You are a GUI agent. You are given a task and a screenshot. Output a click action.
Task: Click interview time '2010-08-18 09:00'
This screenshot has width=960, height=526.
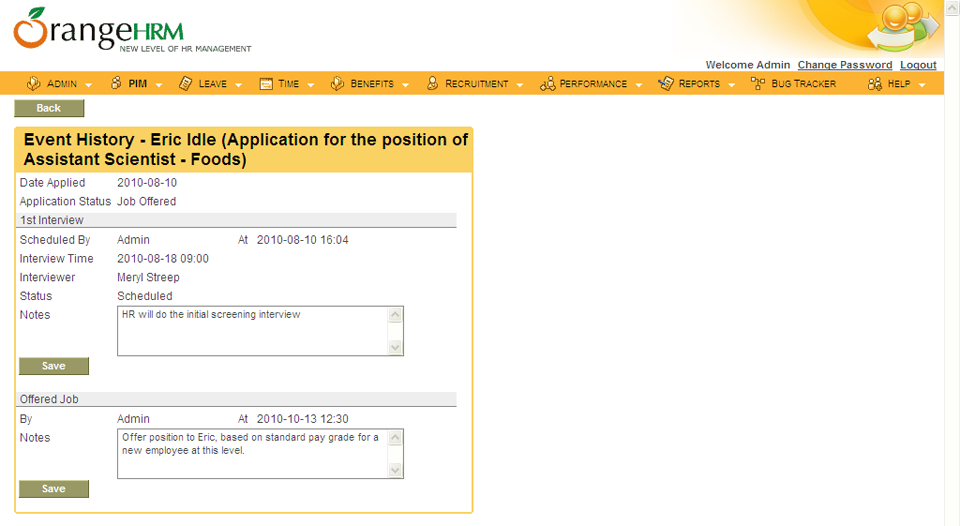pos(163,258)
